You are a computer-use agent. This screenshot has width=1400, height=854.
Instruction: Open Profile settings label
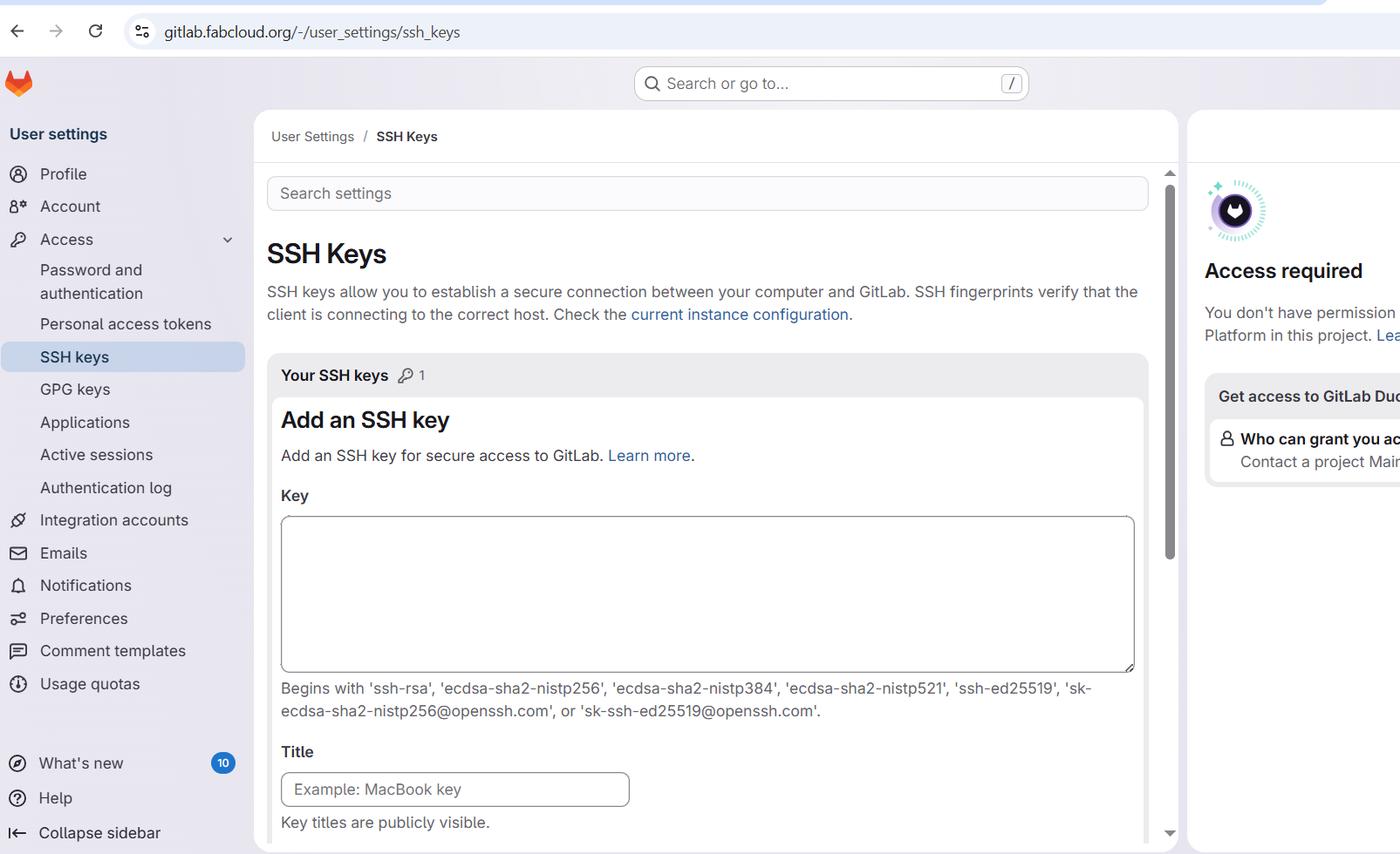tap(63, 174)
